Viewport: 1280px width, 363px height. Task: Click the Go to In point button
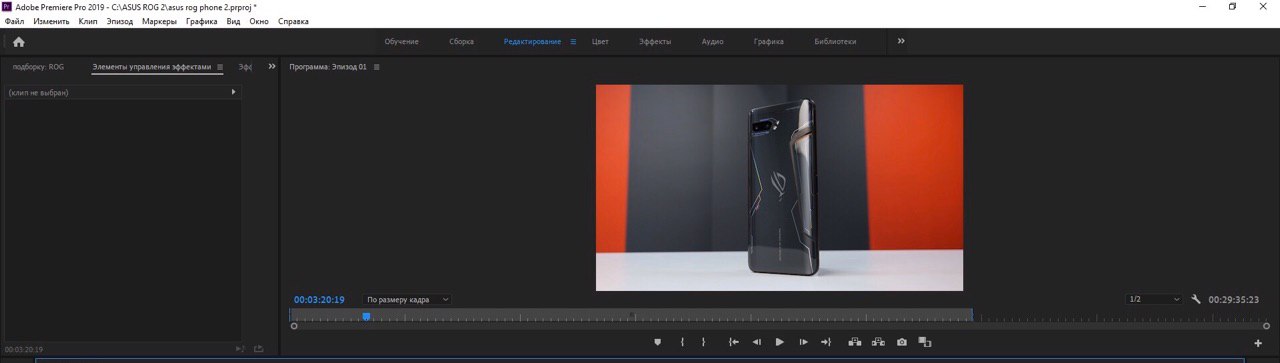pyautogui.click(x=733, y=342)
